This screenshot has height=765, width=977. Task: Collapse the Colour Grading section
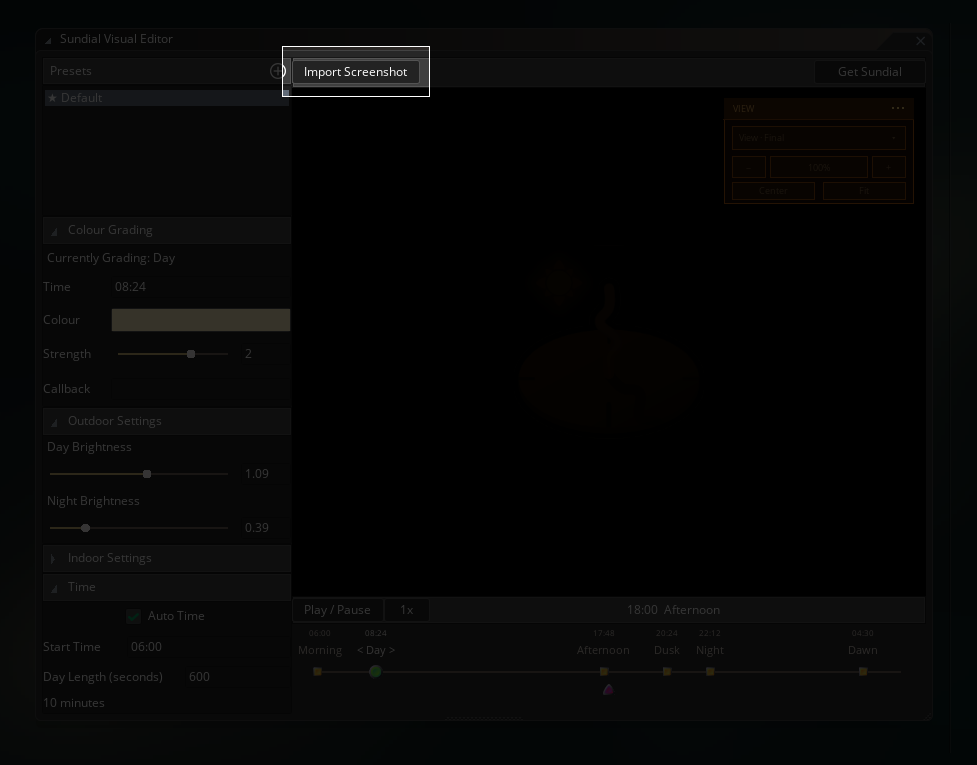click(x=54, y=231)
